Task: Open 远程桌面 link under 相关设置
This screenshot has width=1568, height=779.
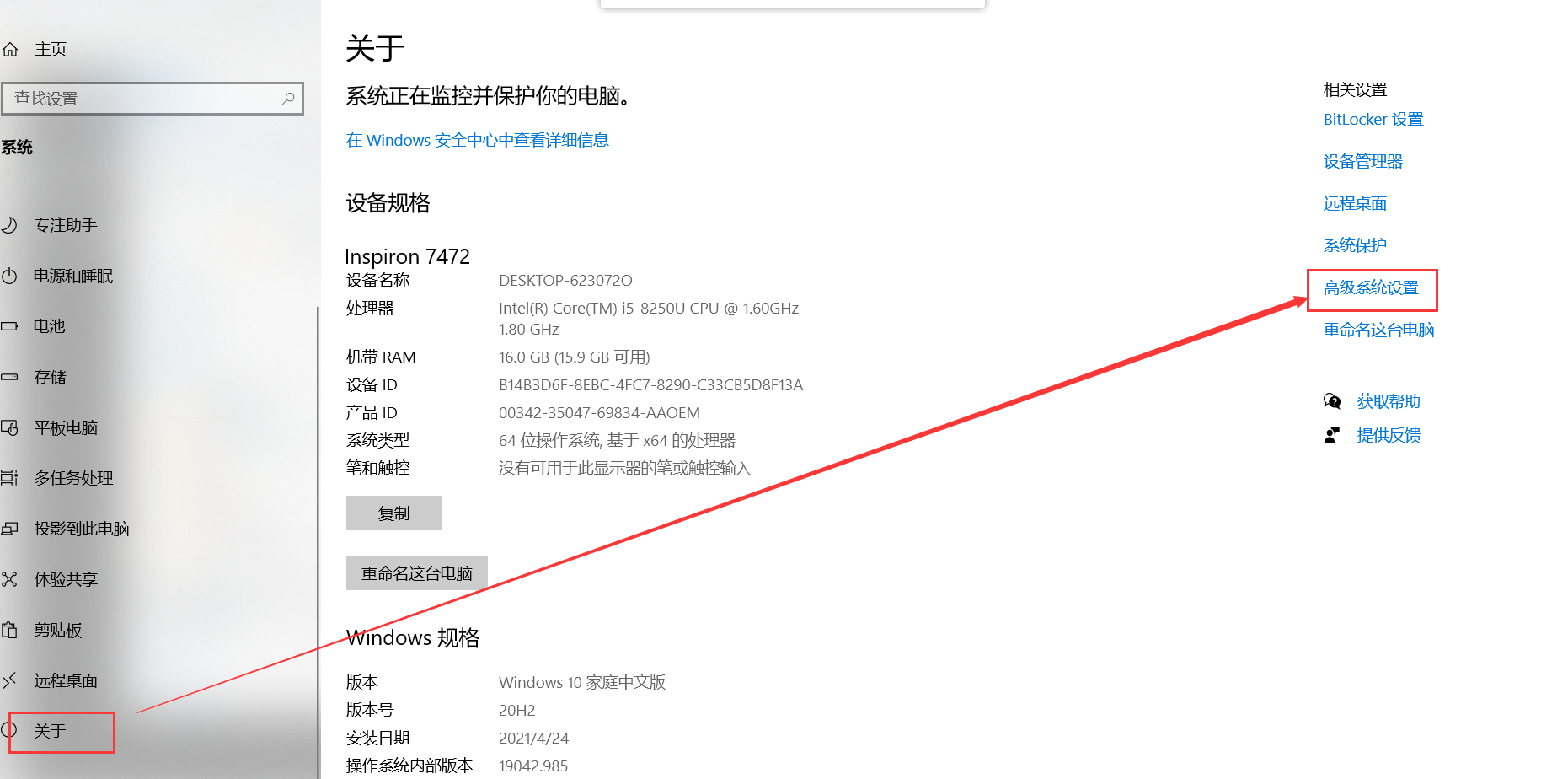Action: 1355,204
